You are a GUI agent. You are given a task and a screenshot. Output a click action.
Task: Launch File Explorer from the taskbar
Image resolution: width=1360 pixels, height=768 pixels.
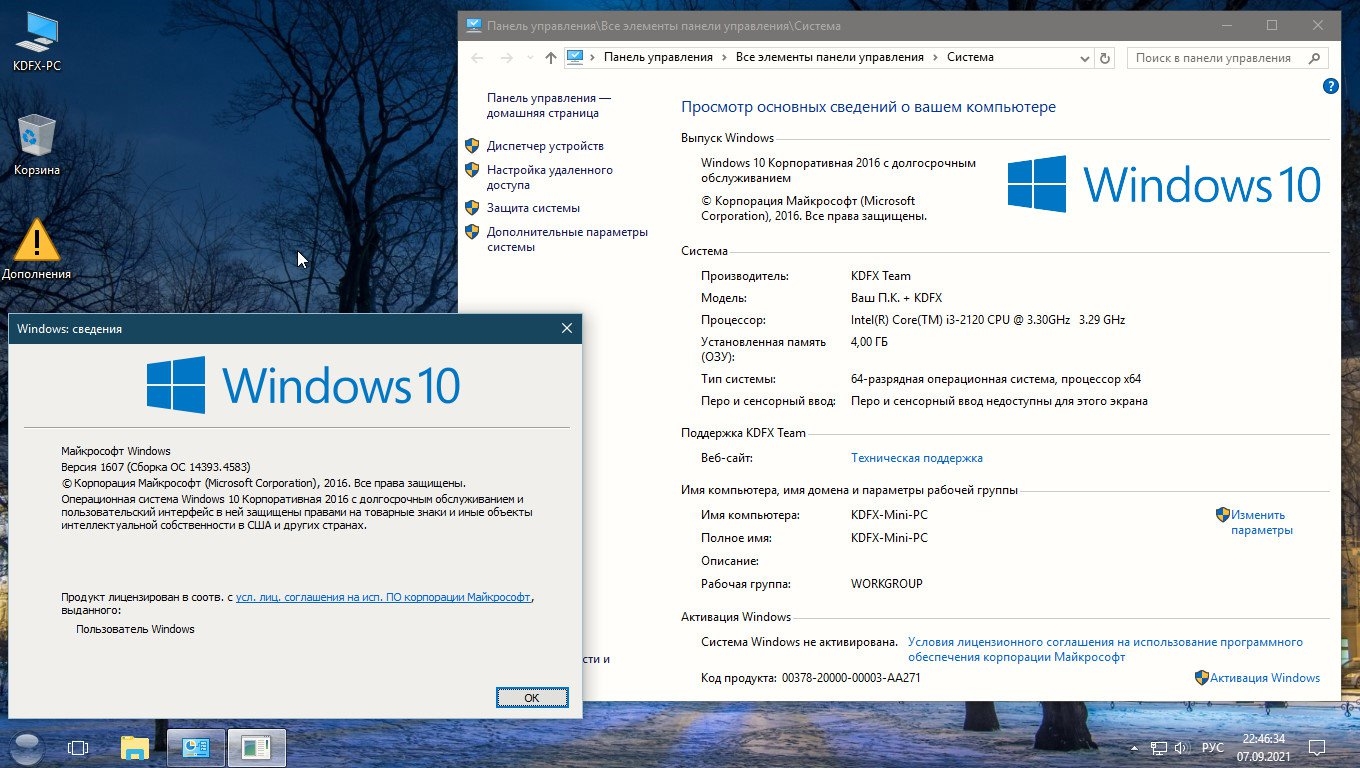(x=135, y=747)
